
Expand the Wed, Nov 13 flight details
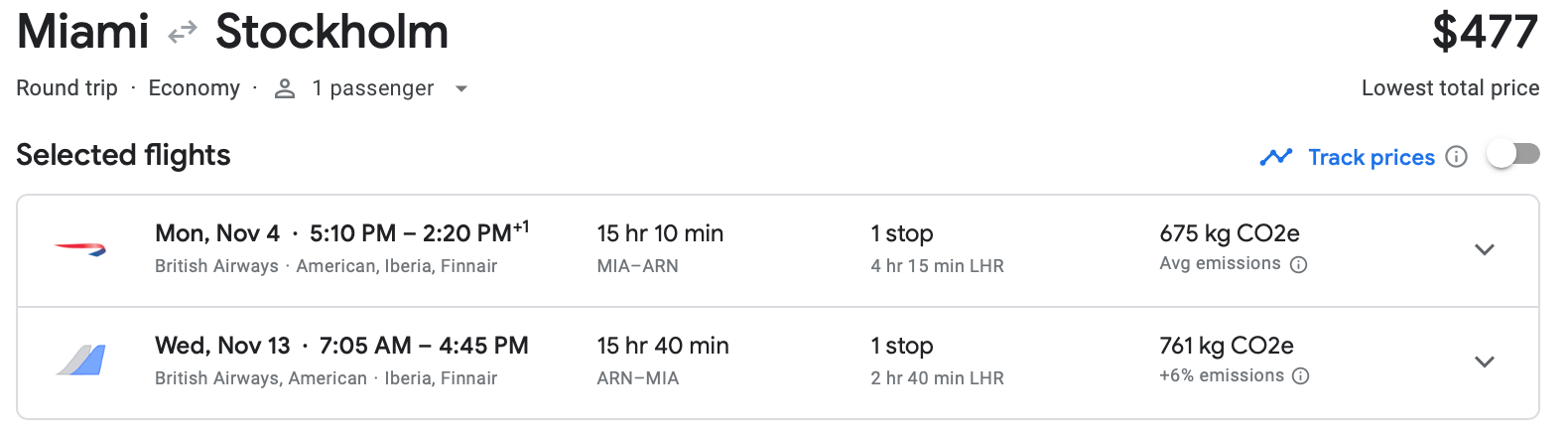(x=1485, y=362)
